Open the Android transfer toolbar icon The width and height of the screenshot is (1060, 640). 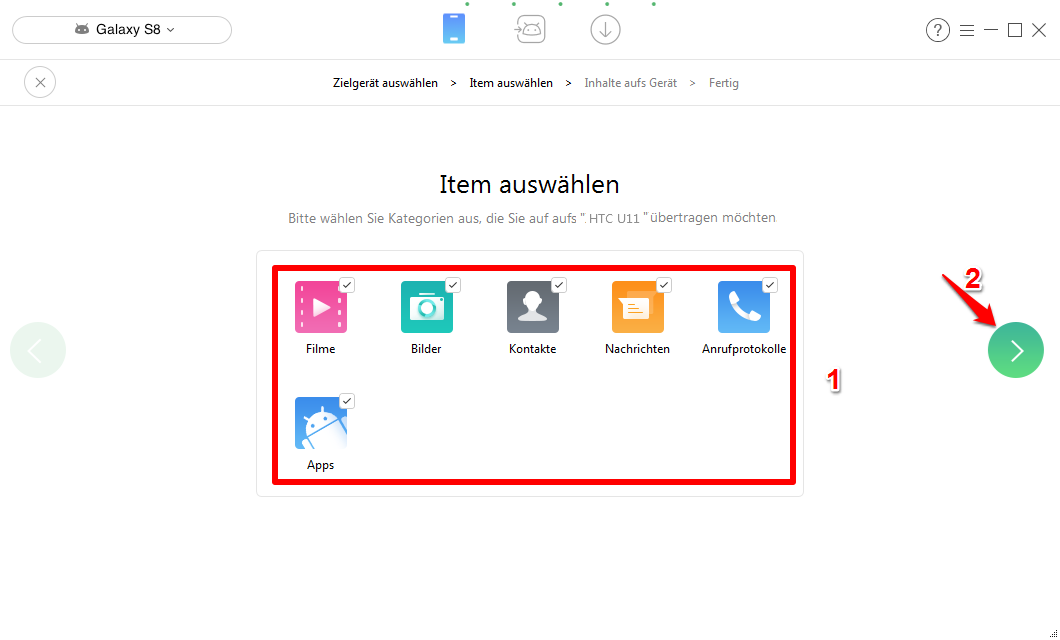click(x=530, y=29)
